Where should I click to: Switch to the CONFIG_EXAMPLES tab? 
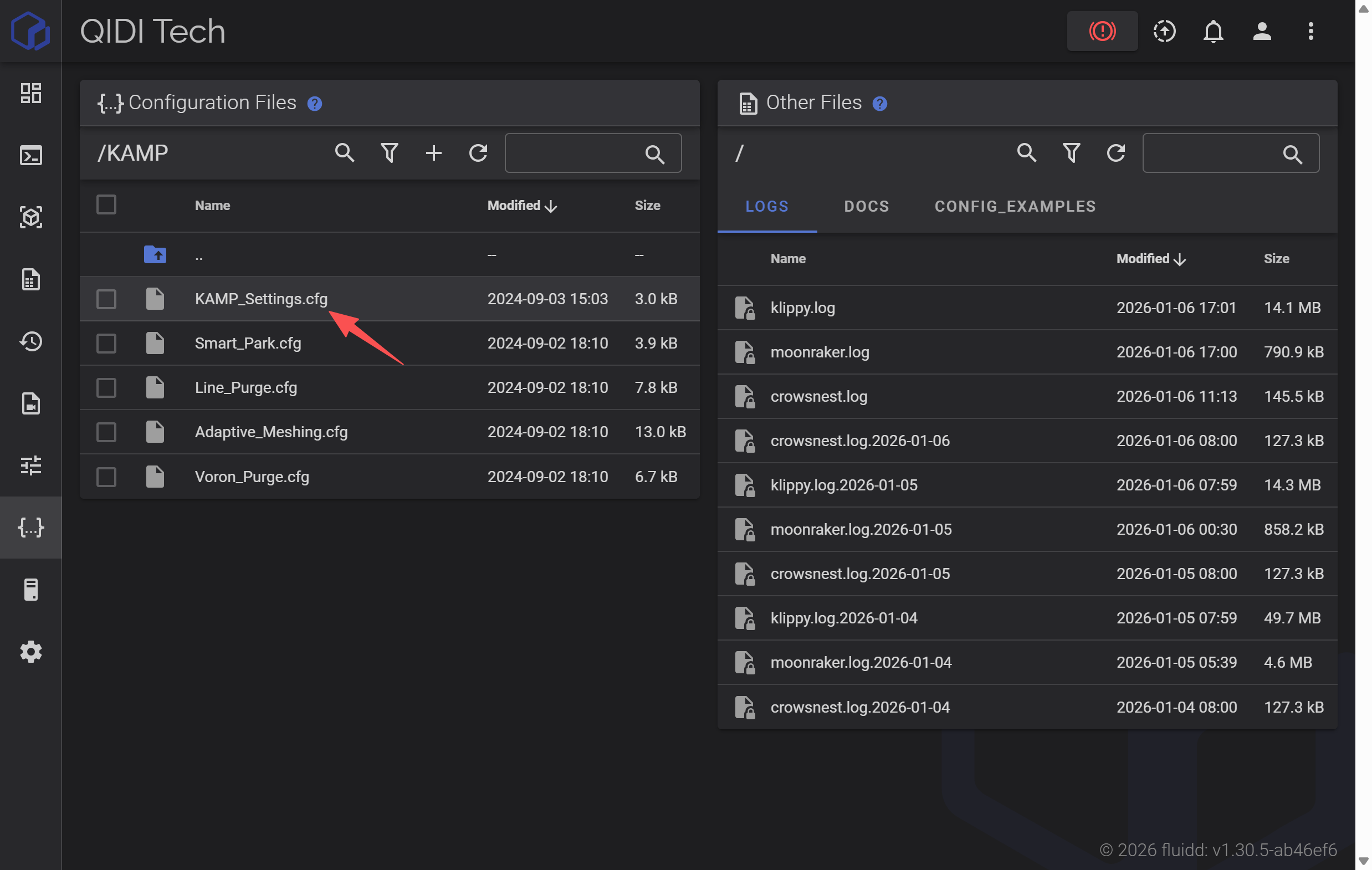coord(1015,206)
